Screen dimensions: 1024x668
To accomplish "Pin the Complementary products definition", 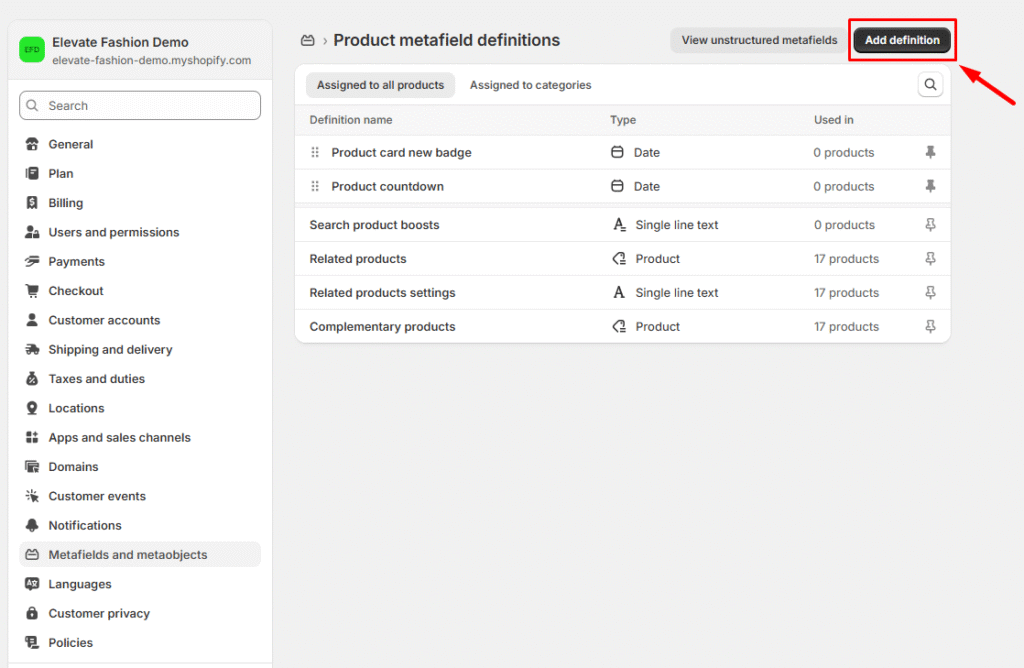I will pos(930,326).
